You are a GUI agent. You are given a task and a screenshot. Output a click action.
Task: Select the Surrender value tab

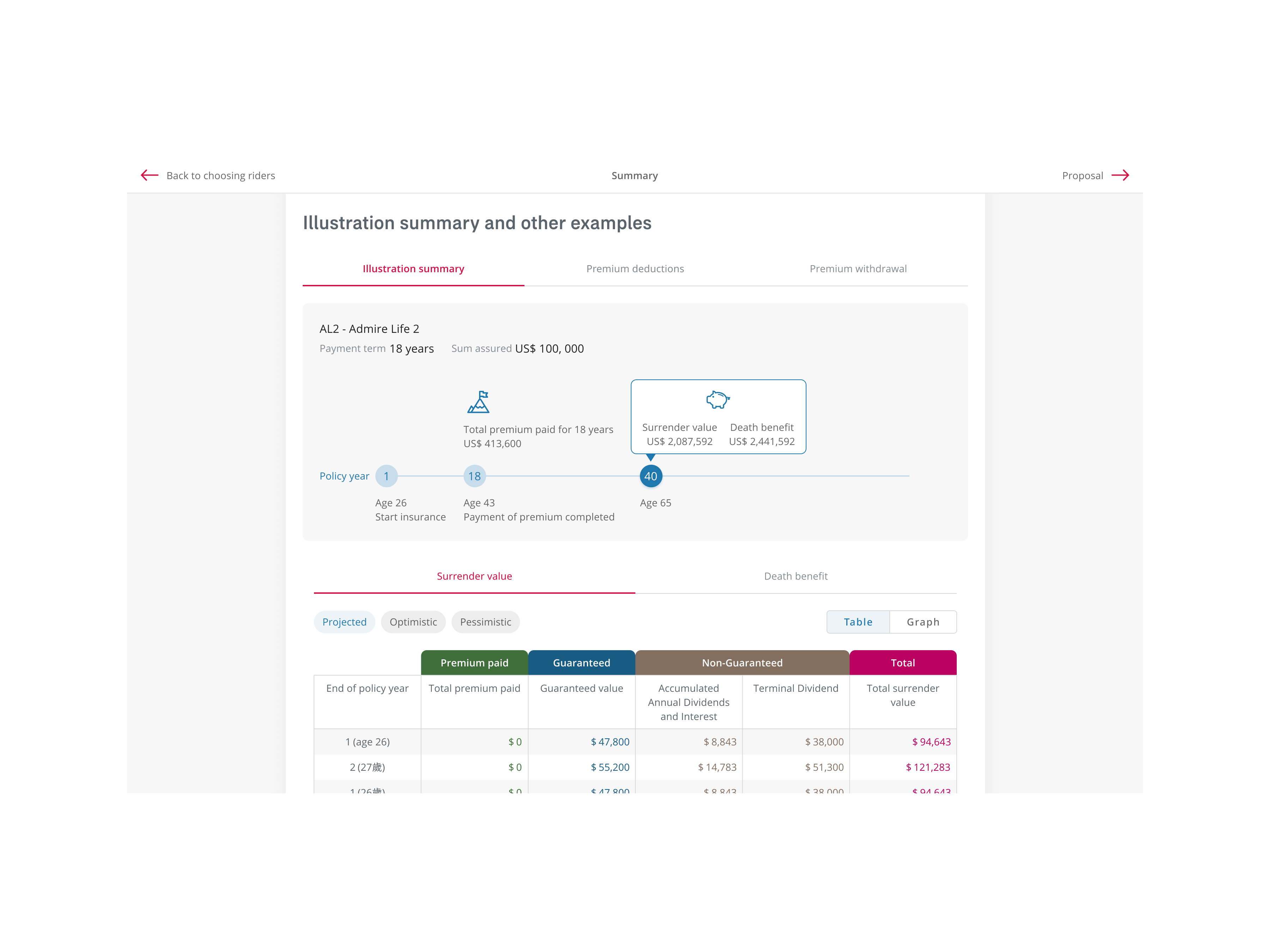pos(474,576)
